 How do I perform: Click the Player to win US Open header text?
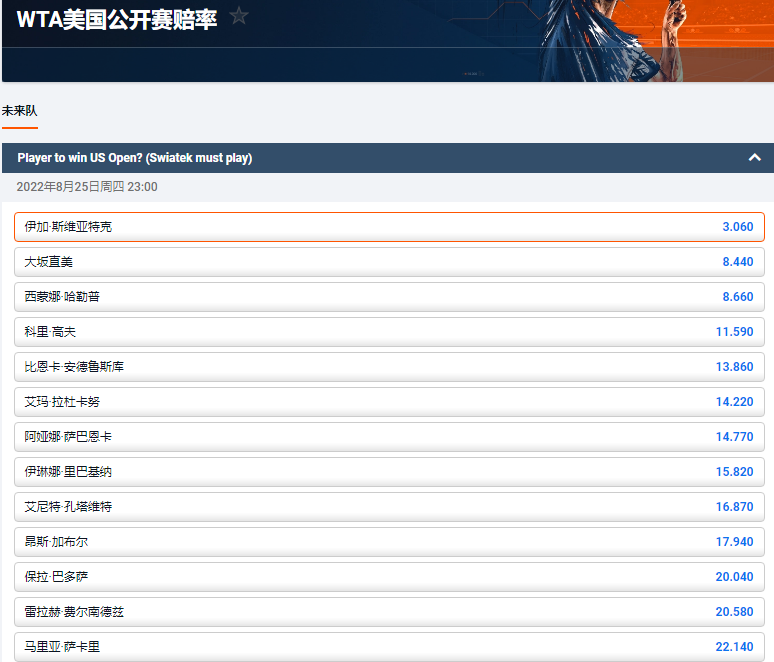click(x=135, y=158)
